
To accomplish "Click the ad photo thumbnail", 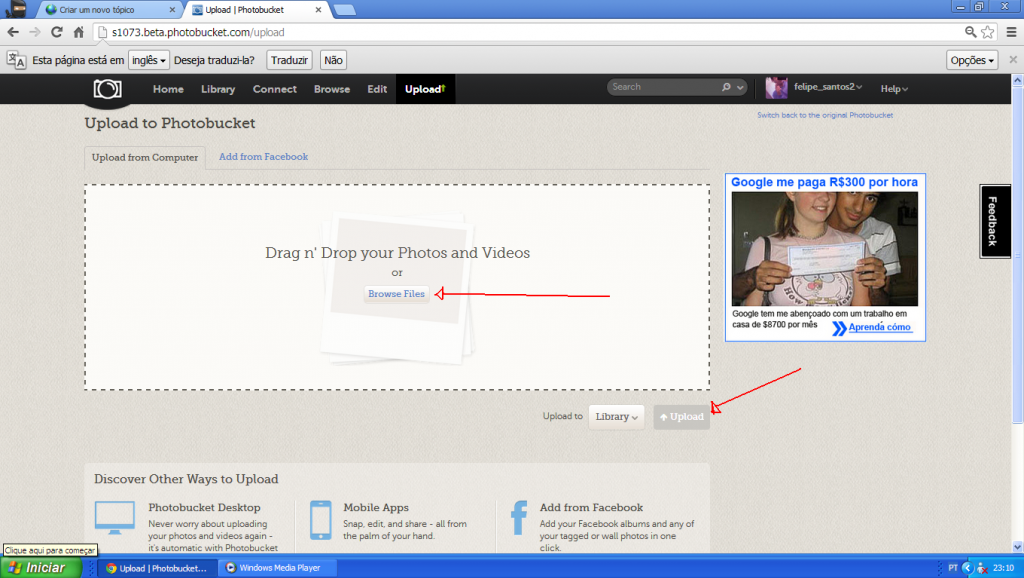I will coord(825,249).
